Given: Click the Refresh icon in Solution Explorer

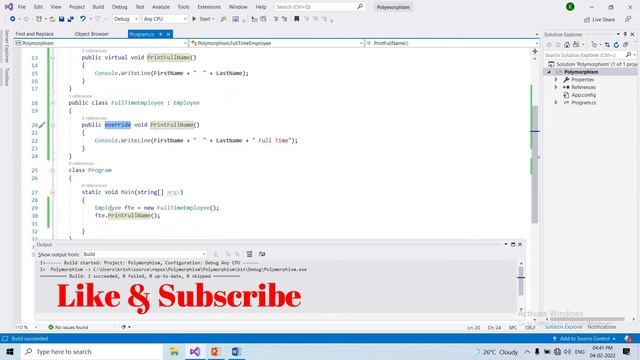Looking at the screenshot, I should [x=616, y=44].
